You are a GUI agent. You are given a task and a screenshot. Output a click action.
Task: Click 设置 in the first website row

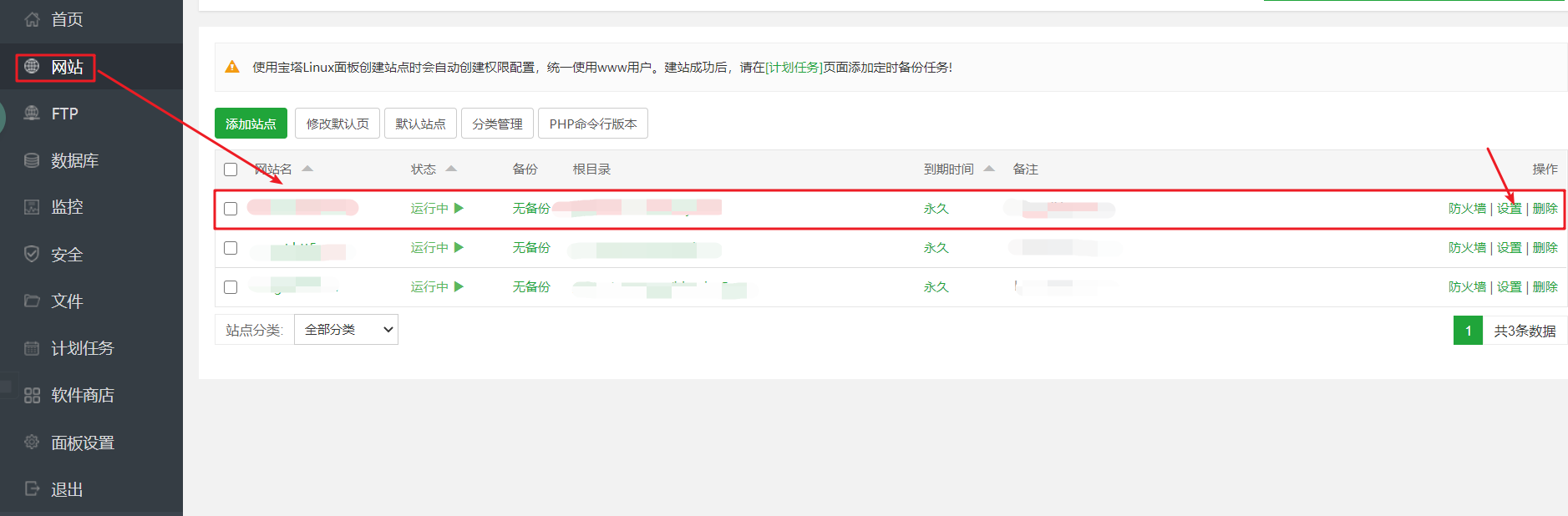tap(1509, 209)
